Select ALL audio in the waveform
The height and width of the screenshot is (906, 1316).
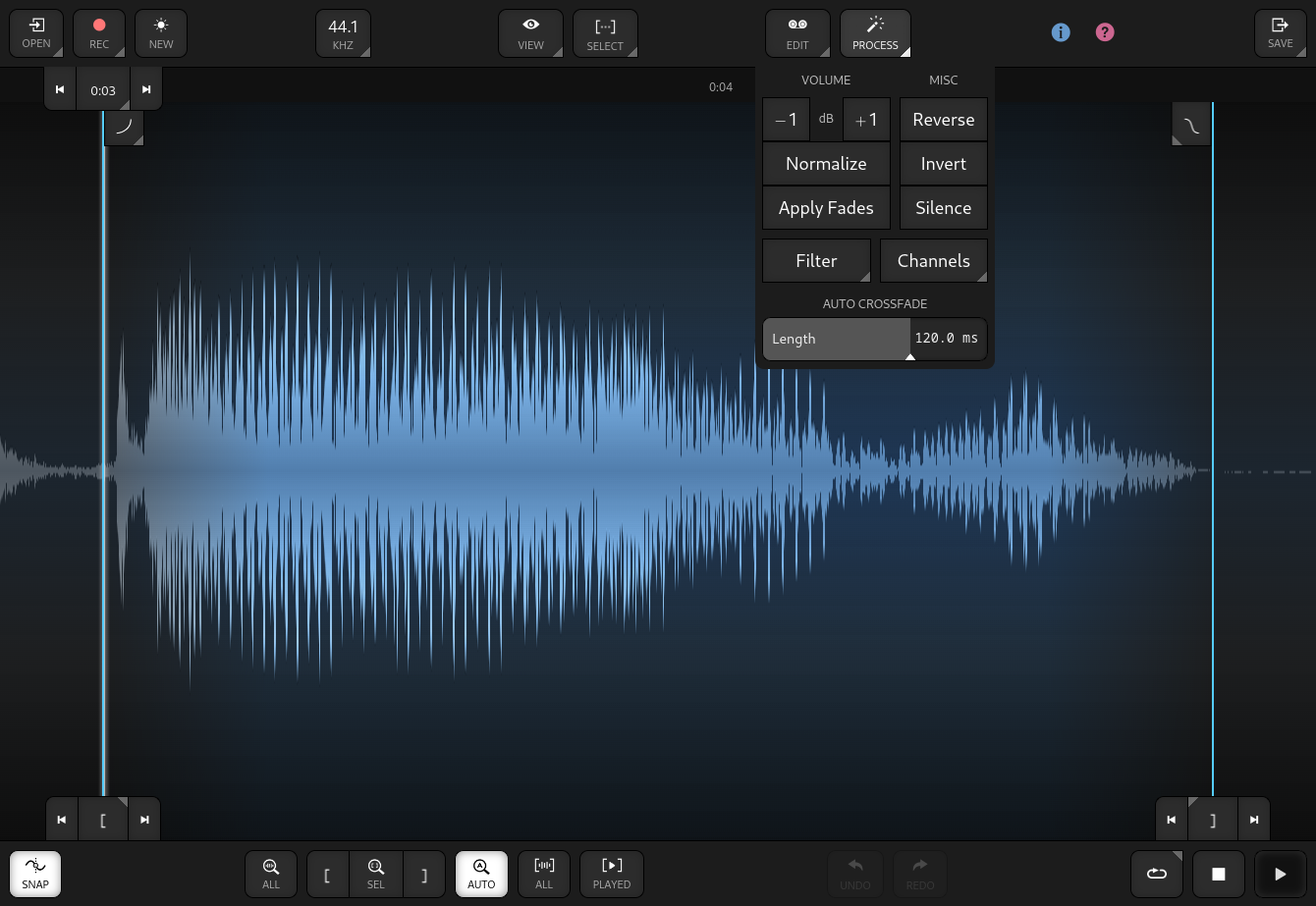click(544, 874)
